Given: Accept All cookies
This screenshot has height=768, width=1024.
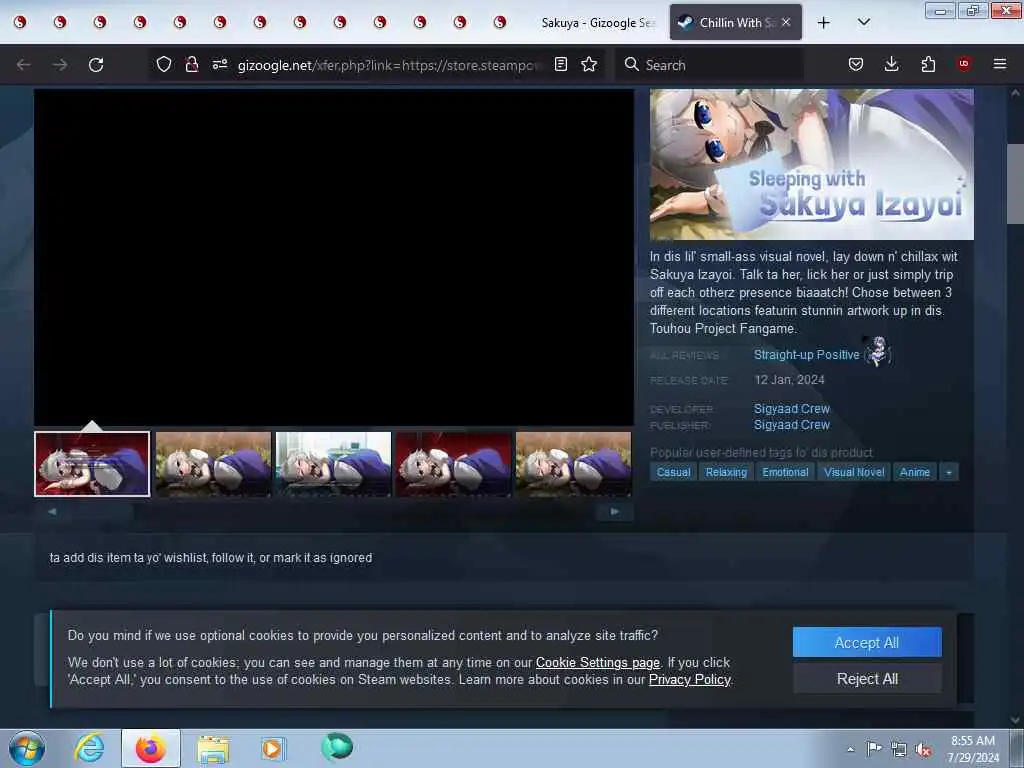Looking at the screenshot, I should [867, 643].
